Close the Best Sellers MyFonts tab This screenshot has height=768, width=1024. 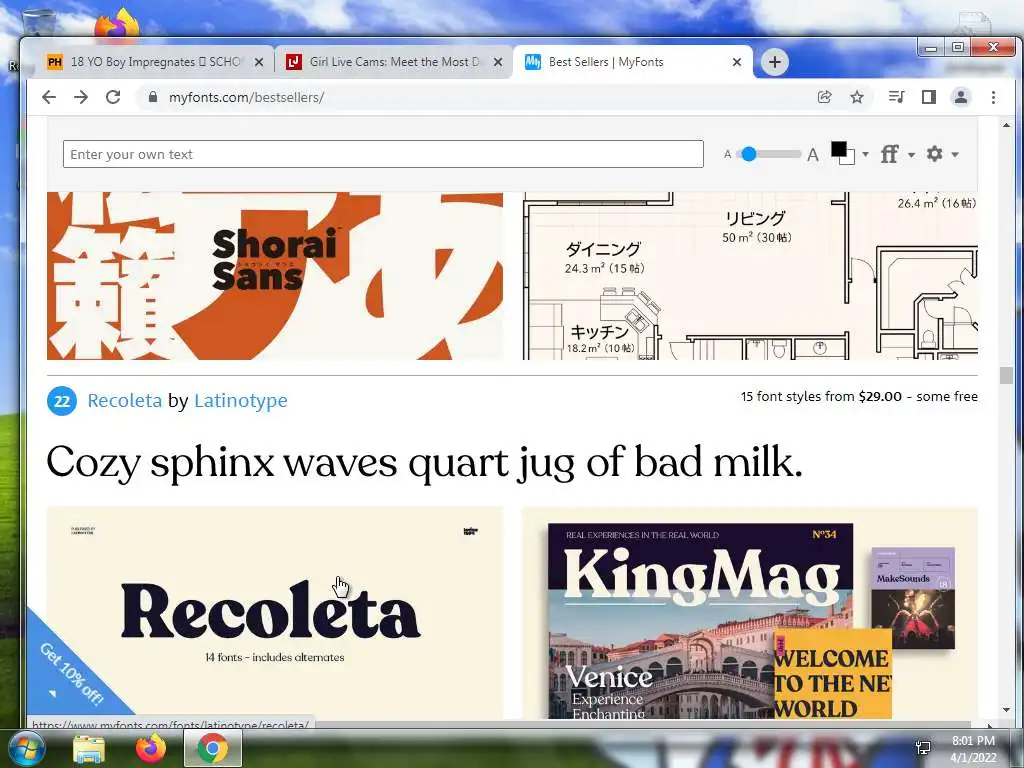(737, 62)
